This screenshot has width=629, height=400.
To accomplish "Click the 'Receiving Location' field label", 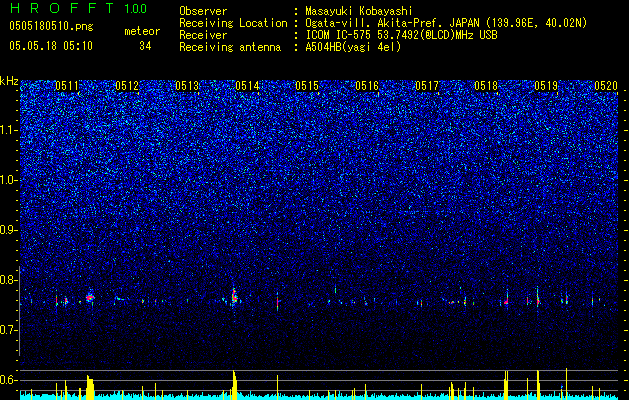I will (233, 23).
